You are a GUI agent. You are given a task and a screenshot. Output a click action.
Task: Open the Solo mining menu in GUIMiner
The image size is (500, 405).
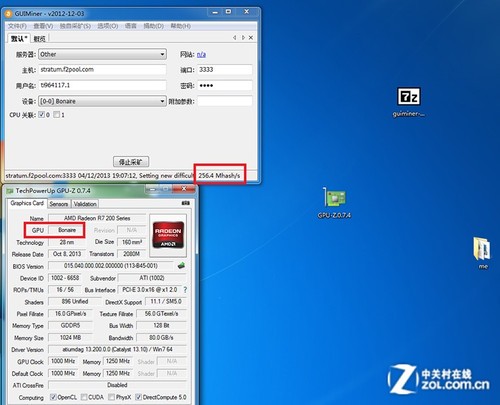pyautogui.click(x=75, y=26)
